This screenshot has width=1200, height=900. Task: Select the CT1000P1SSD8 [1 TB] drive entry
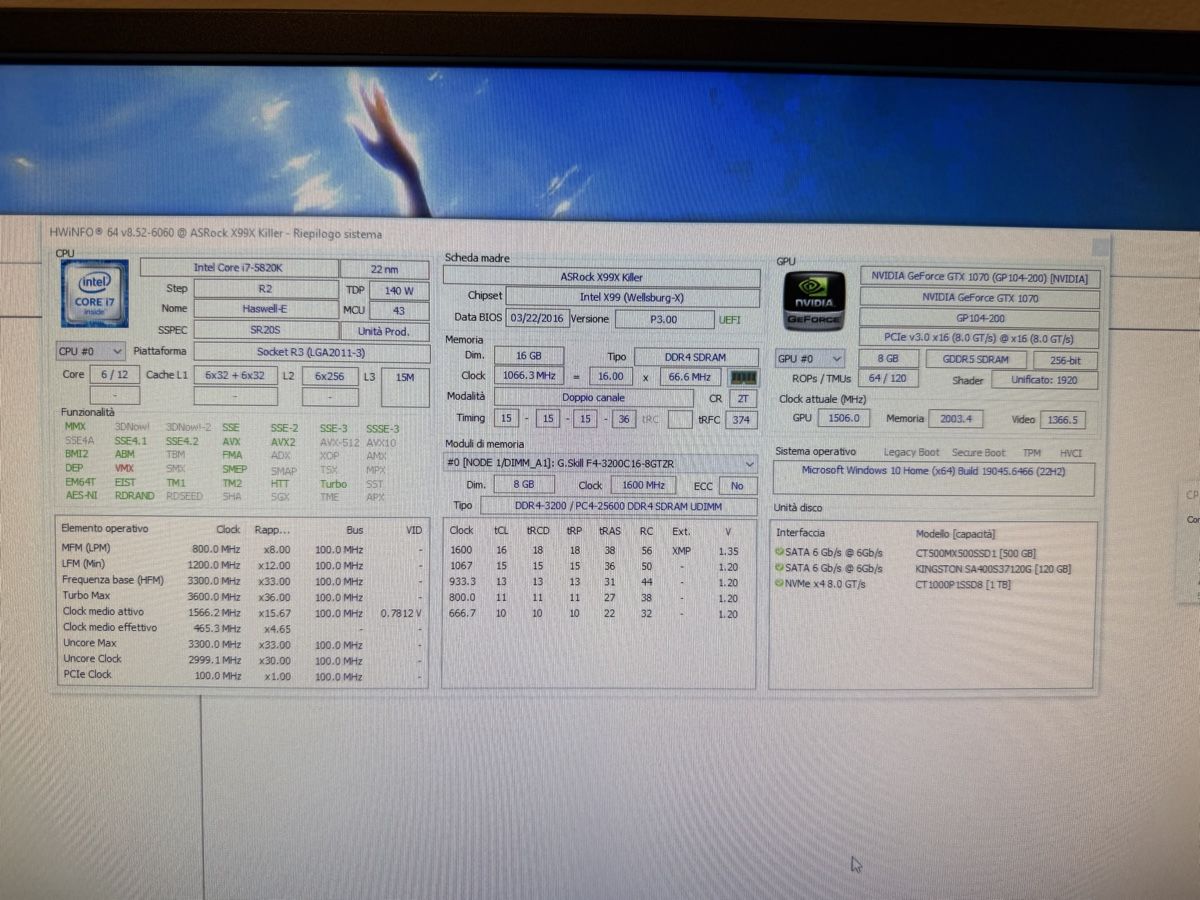(x=963, y=585)
